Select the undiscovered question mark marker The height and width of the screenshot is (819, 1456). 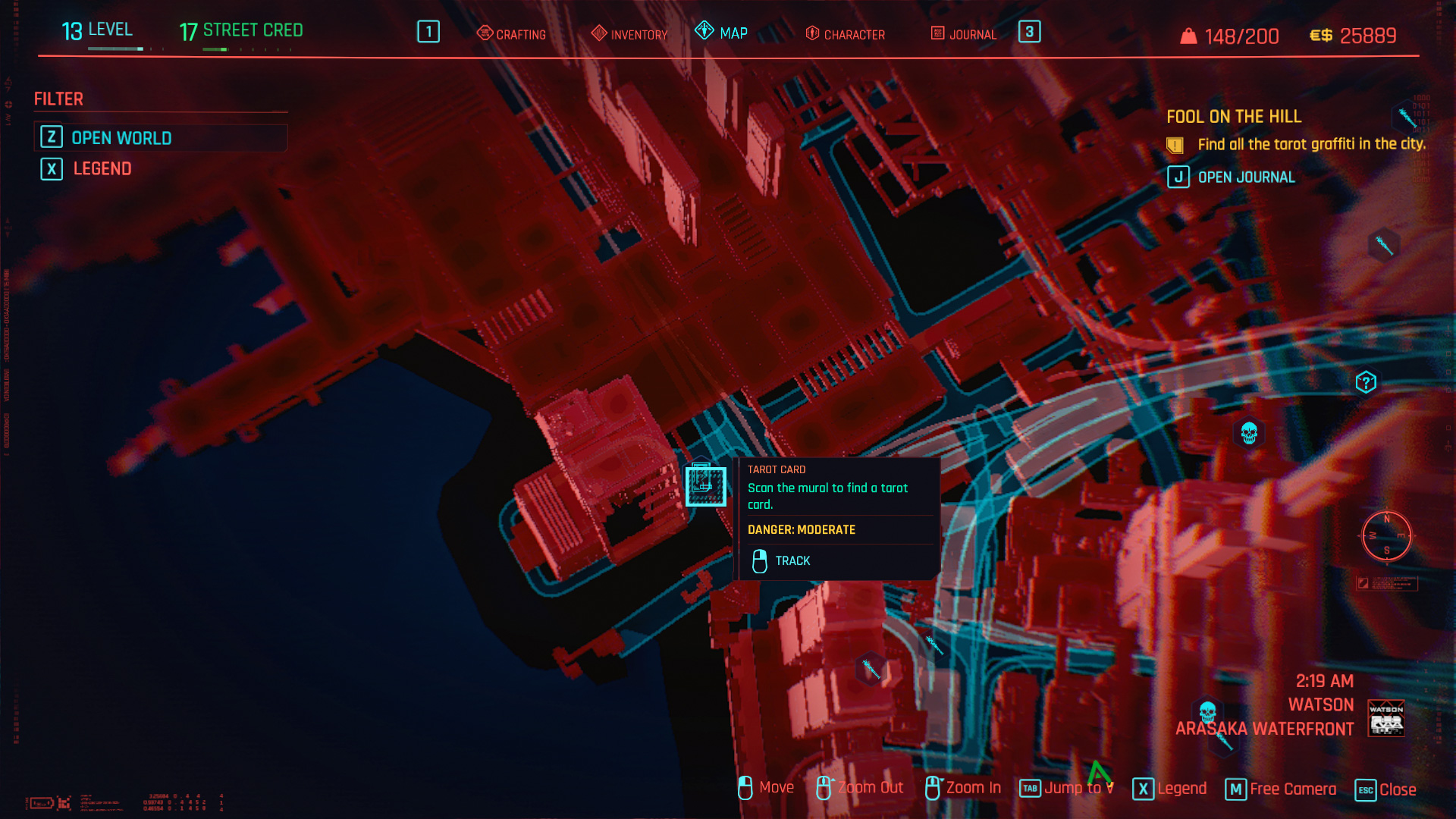[1366, 382]
